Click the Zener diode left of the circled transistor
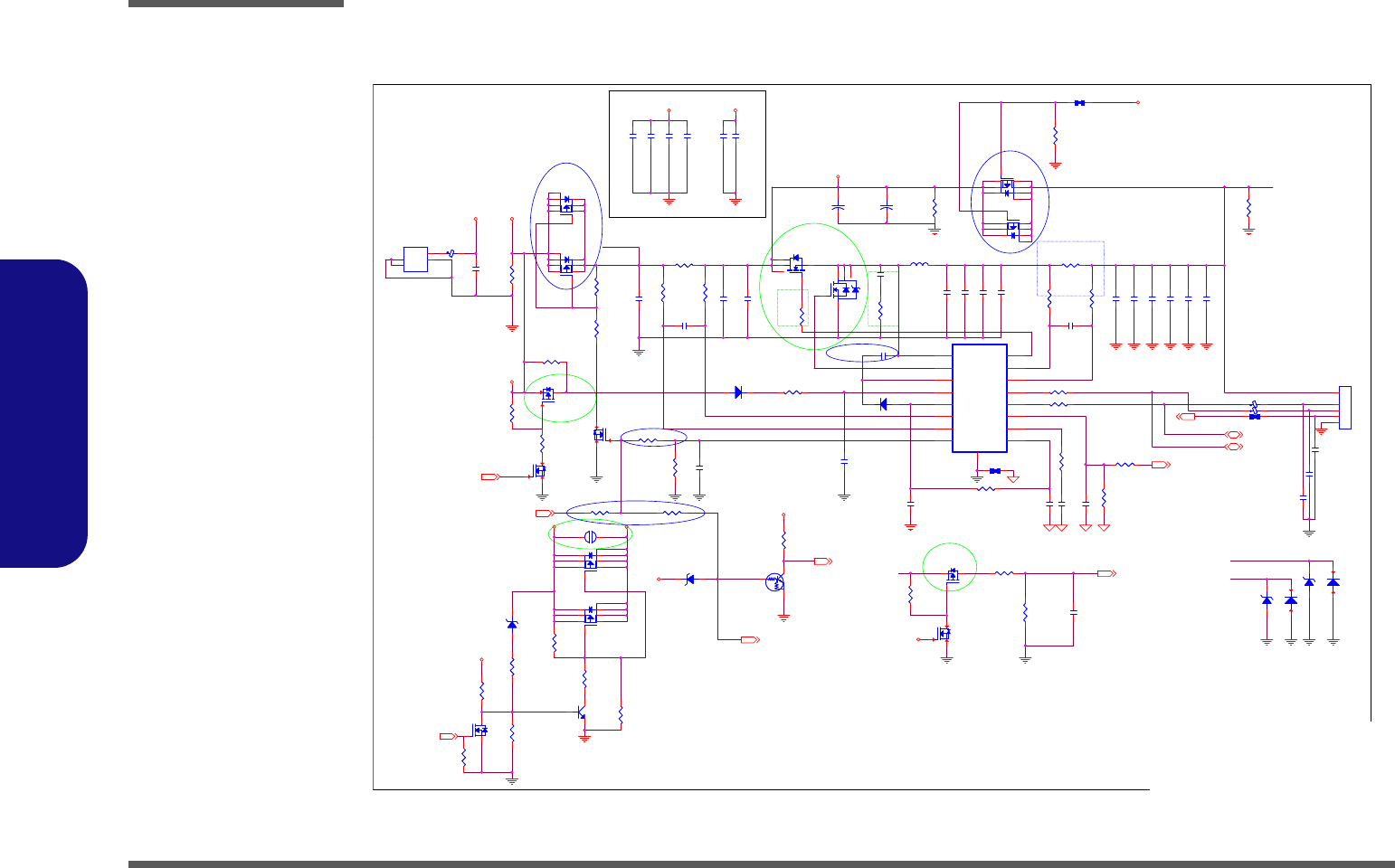Viewport: 1395px width, 868px height. 689,579
